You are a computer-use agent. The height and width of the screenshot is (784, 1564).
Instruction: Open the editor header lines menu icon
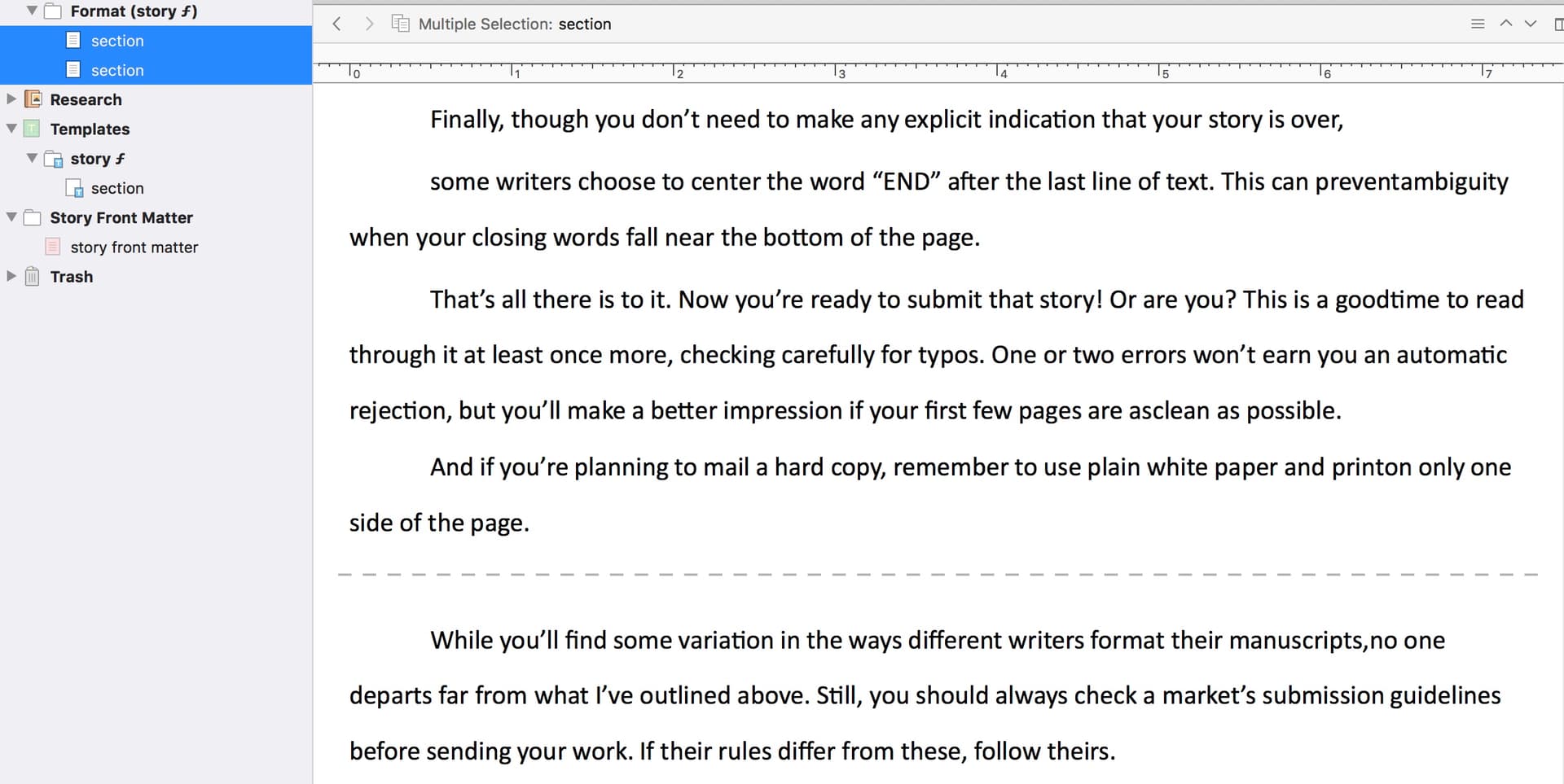[1478, 24]
